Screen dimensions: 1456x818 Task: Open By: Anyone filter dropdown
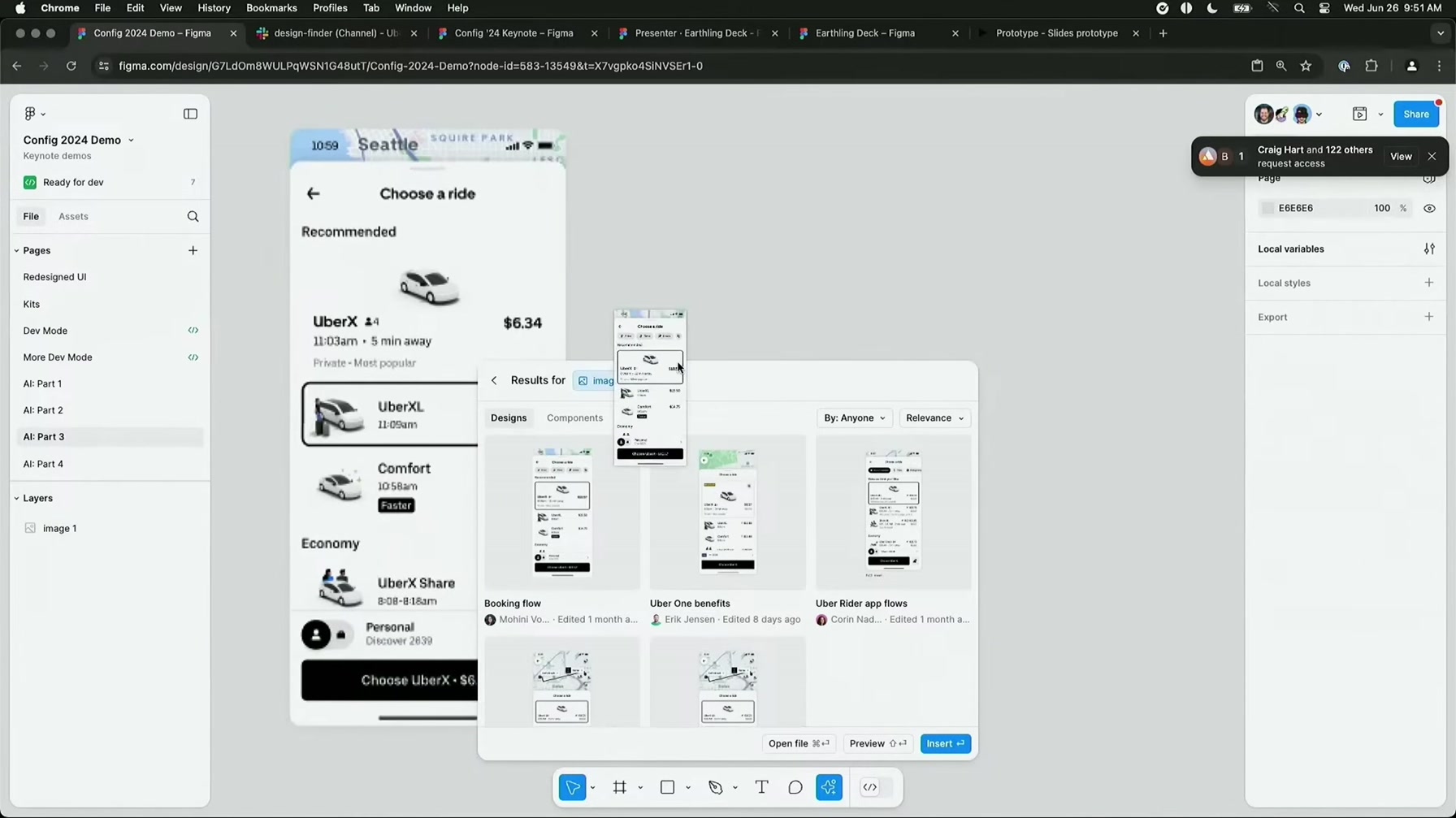pyautogui.click(x=854, y=418)
